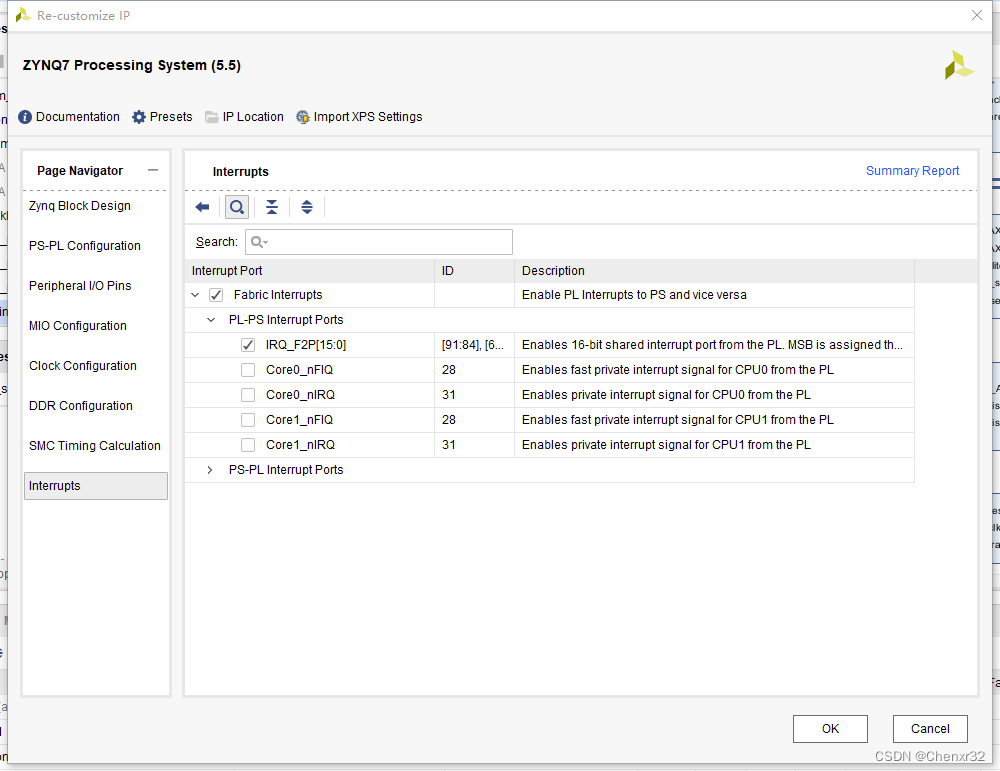Image resolution: width=1000 pixels, height=771 pixels.
Task: Enable the Core1_nIRQ checkbox
Action: pyautogui.click(x=248, y=444)
